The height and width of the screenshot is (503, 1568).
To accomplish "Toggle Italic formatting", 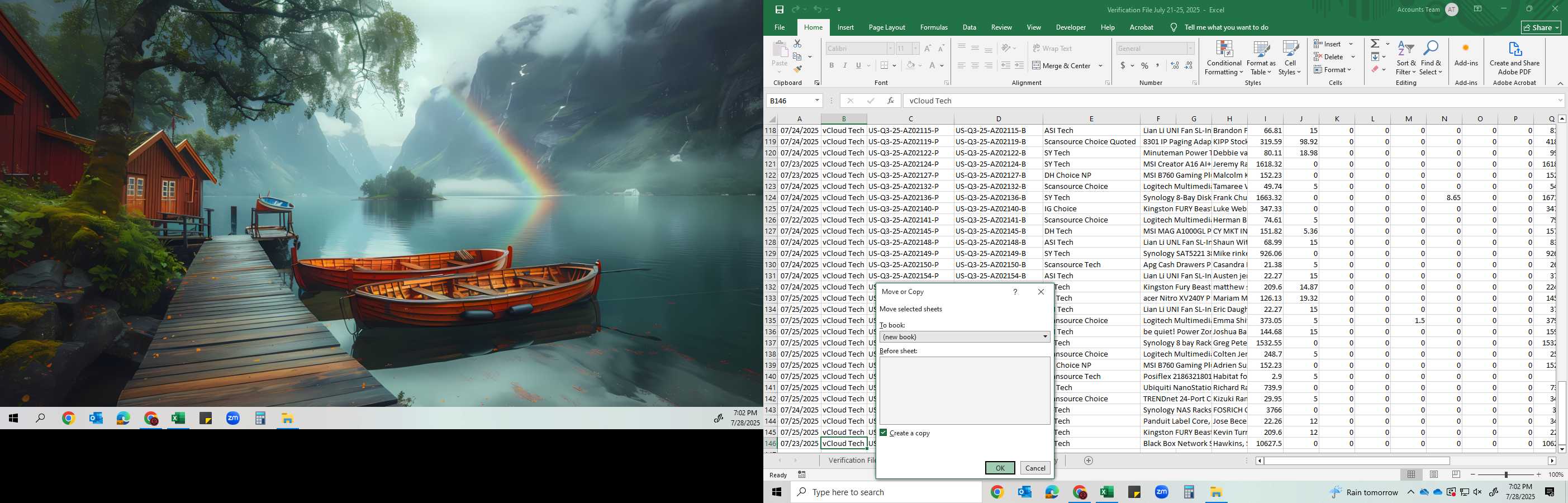I will coord(845,66).
